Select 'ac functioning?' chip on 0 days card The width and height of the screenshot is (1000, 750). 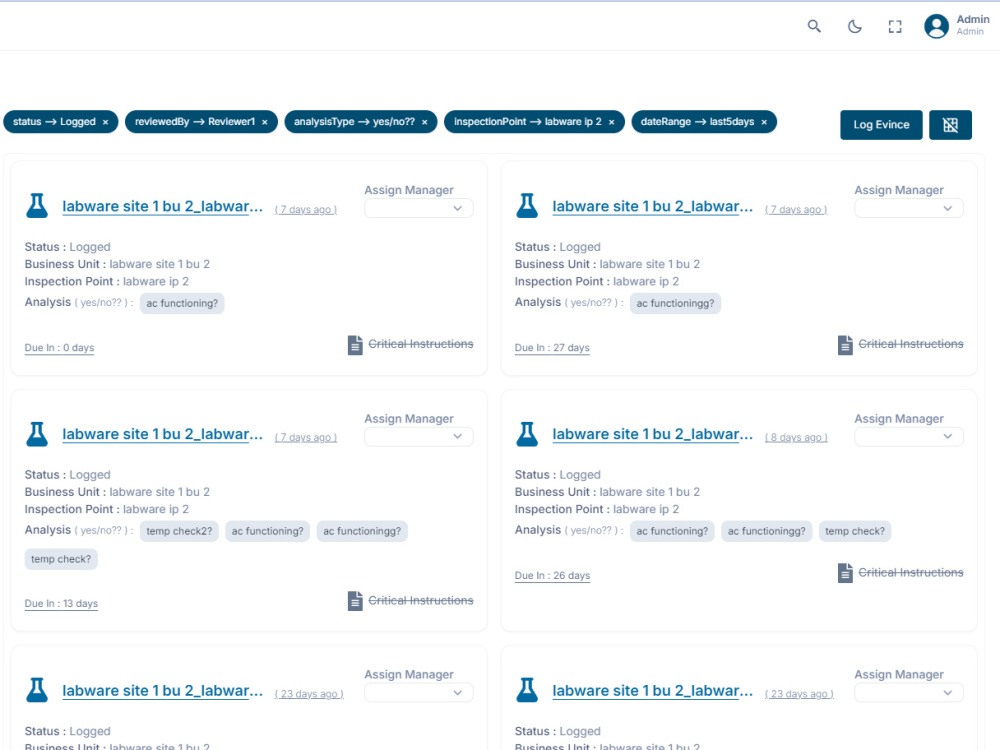pyautogui.click(x=182, y=304)
